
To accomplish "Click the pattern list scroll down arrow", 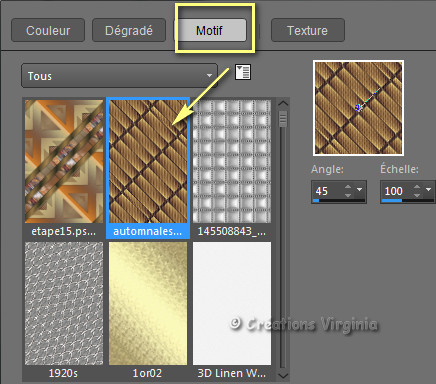I will [x=283, y=376].
